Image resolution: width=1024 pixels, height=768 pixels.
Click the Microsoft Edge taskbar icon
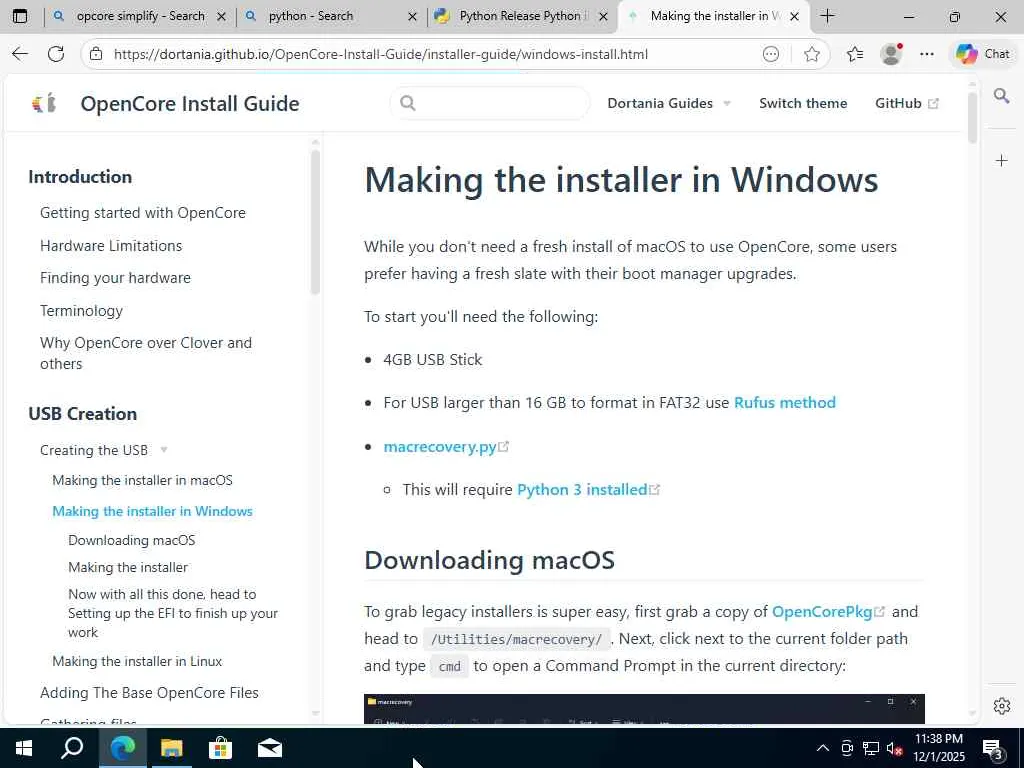(x=122, y=748)
